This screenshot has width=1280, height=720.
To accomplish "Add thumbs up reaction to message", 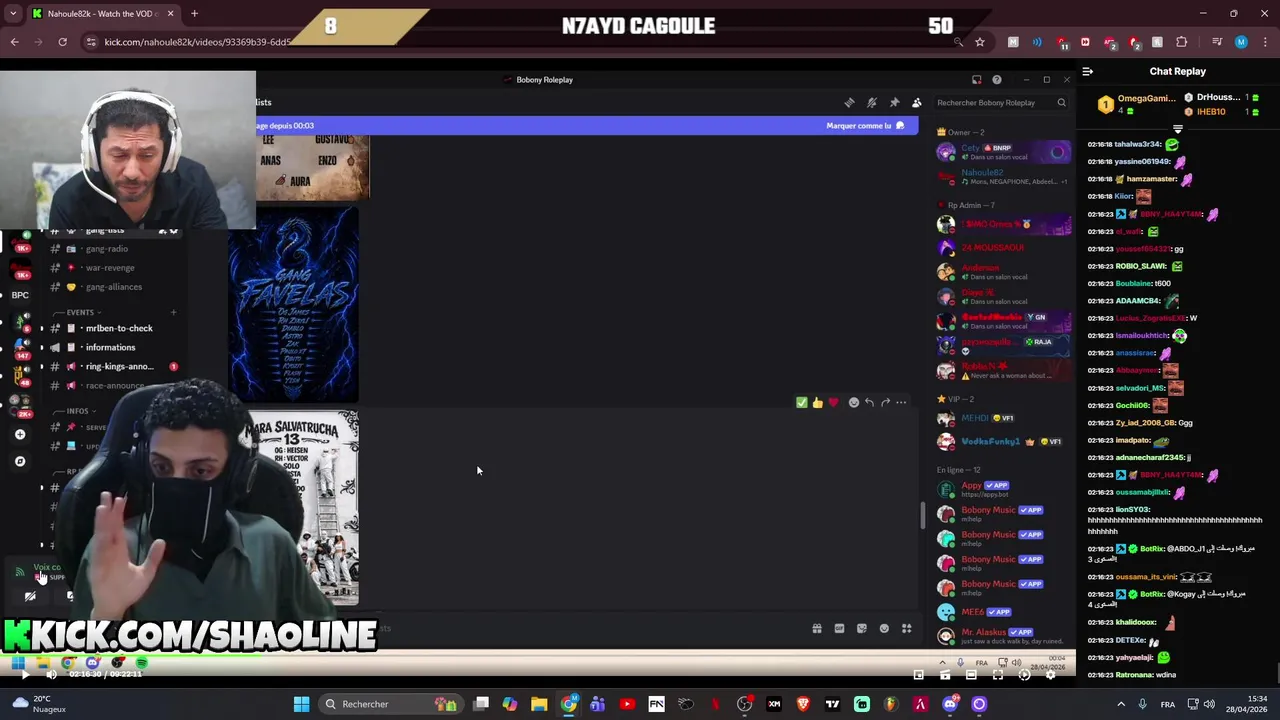I will pyautogui.click(x=818, y=402).
